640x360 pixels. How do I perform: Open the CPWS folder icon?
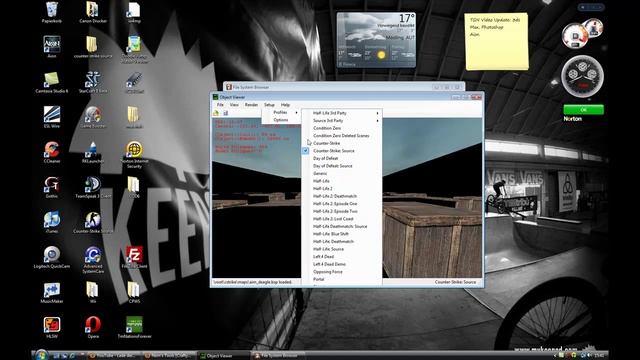134,293
